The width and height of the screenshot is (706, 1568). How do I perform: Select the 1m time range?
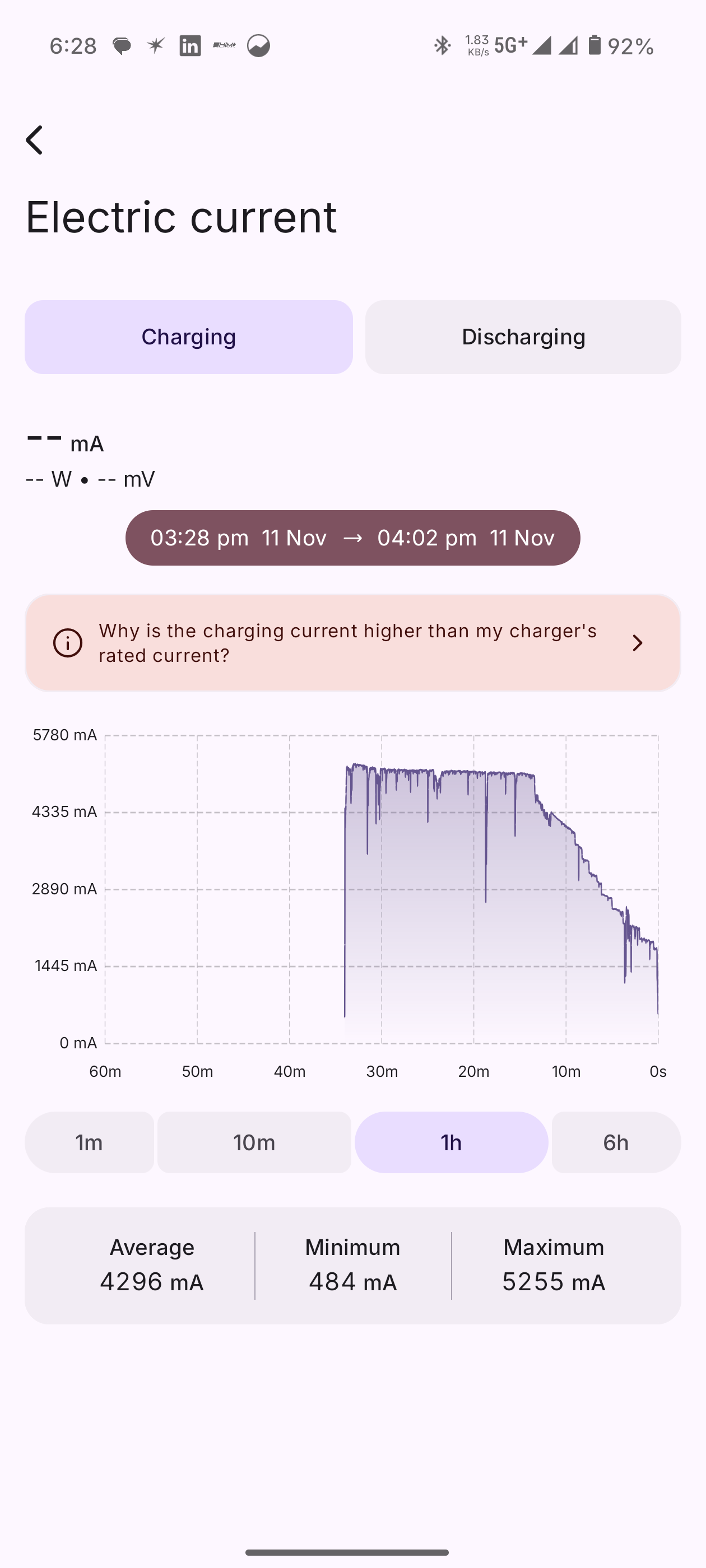(x=89, y=1142)
